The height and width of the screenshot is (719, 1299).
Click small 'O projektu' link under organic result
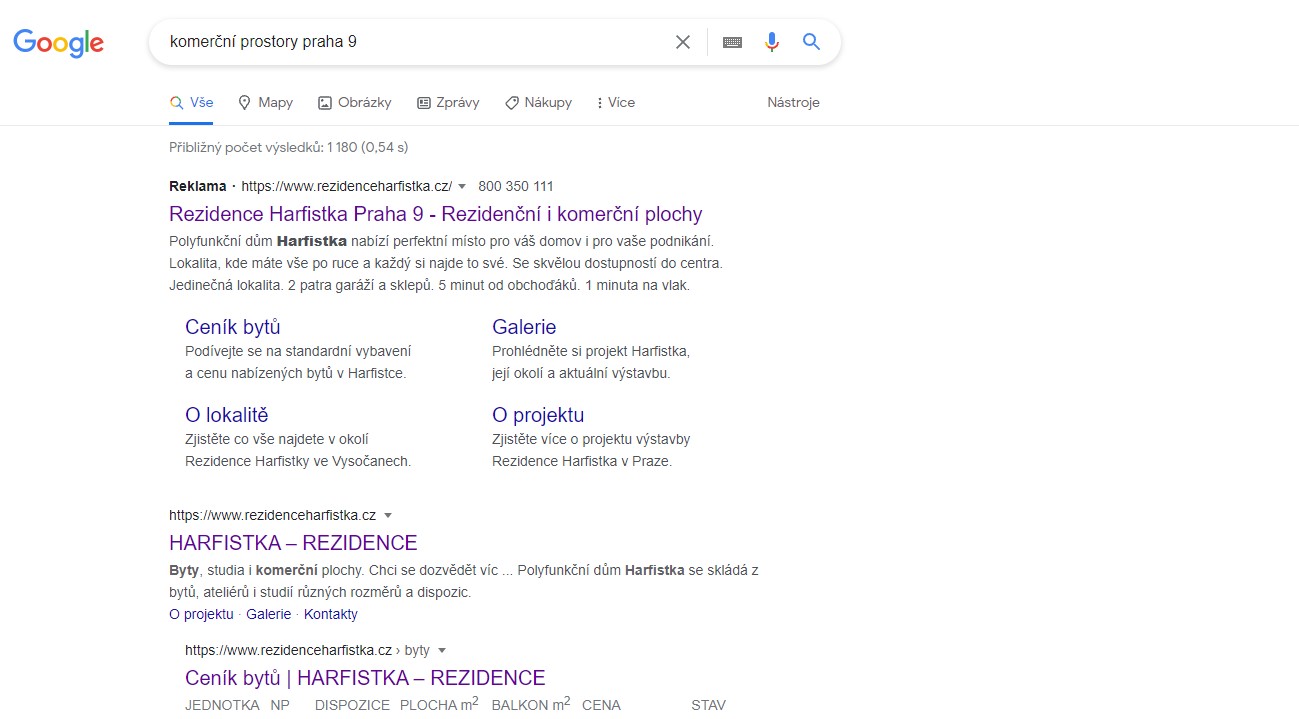coord(201,614)
